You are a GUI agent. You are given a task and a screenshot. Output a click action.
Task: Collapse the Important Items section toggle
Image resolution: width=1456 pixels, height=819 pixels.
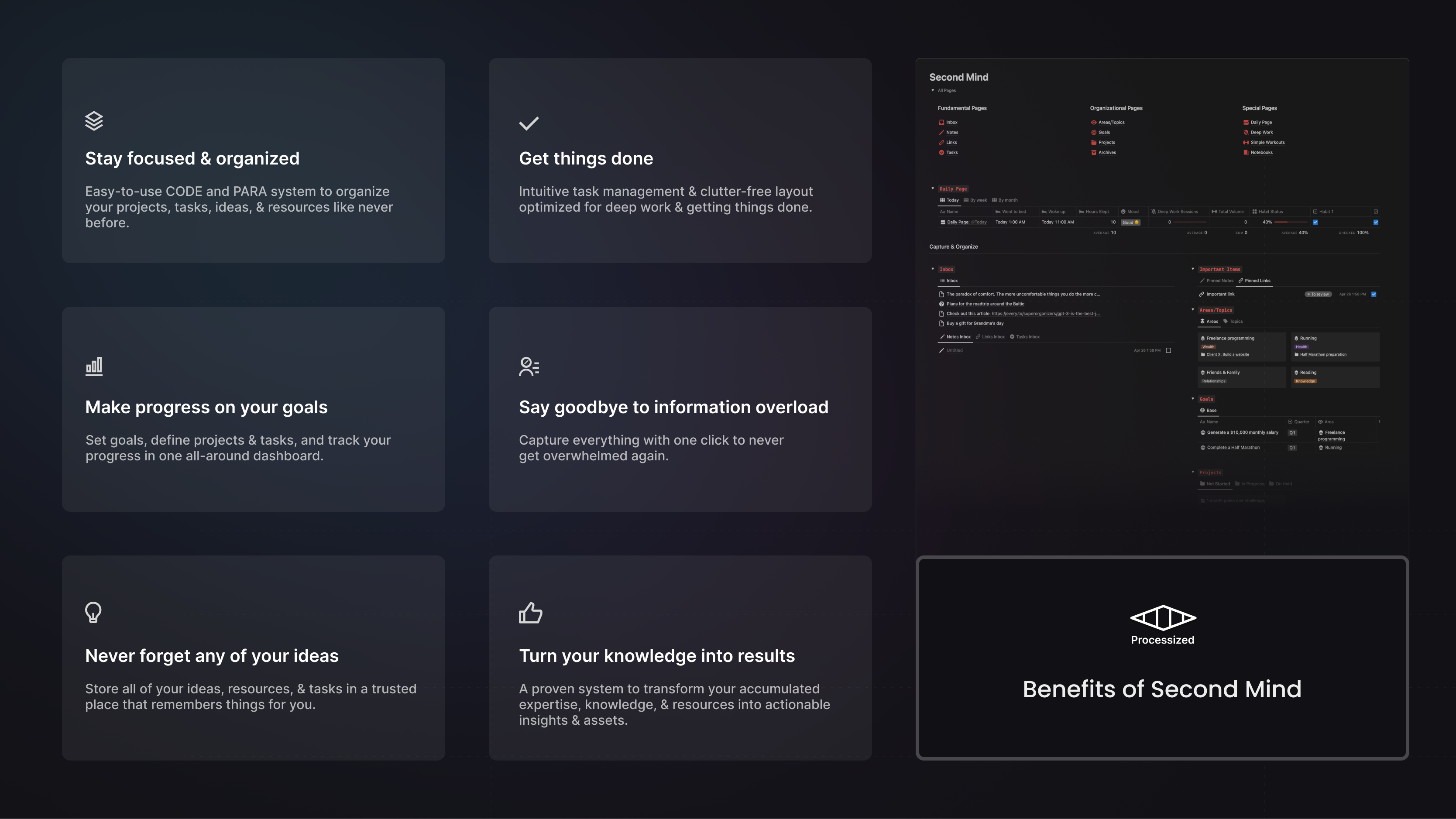pos(1193,269)
